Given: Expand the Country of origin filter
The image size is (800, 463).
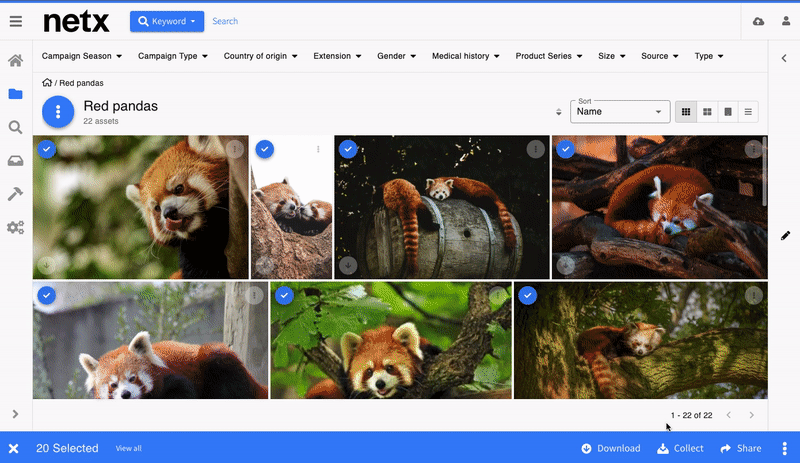Looking at the screenshot, I should (x=260, y=56).
